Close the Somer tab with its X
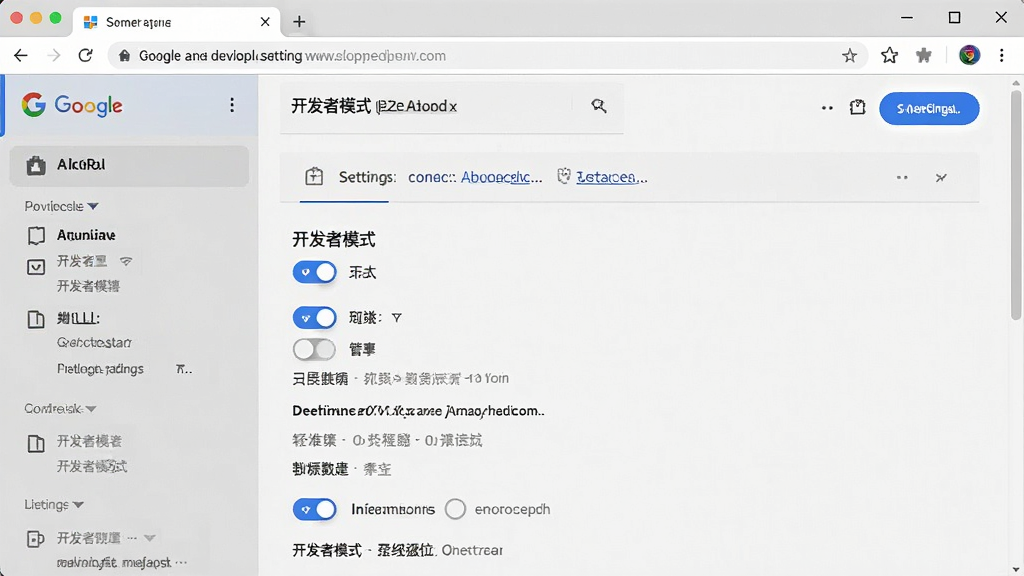Image resolution: width=1024 pixels, height=576 pixels. (265, 22)
